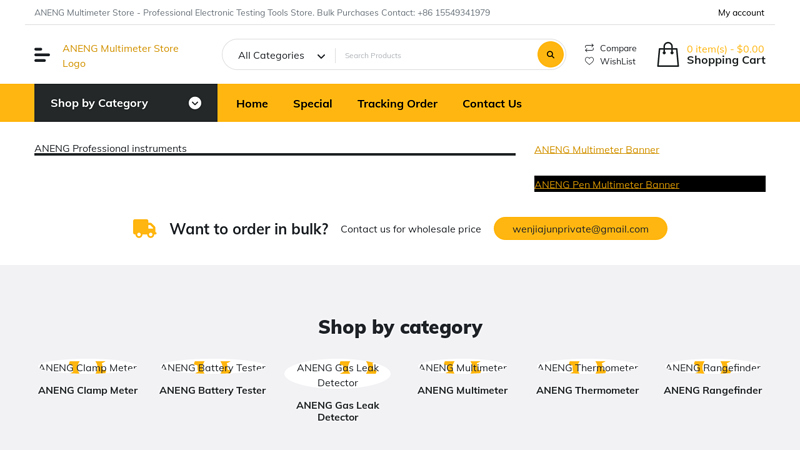Screen dimensions: 800x450
Task: Click the delivery truck icon
Action: [144, 229]
